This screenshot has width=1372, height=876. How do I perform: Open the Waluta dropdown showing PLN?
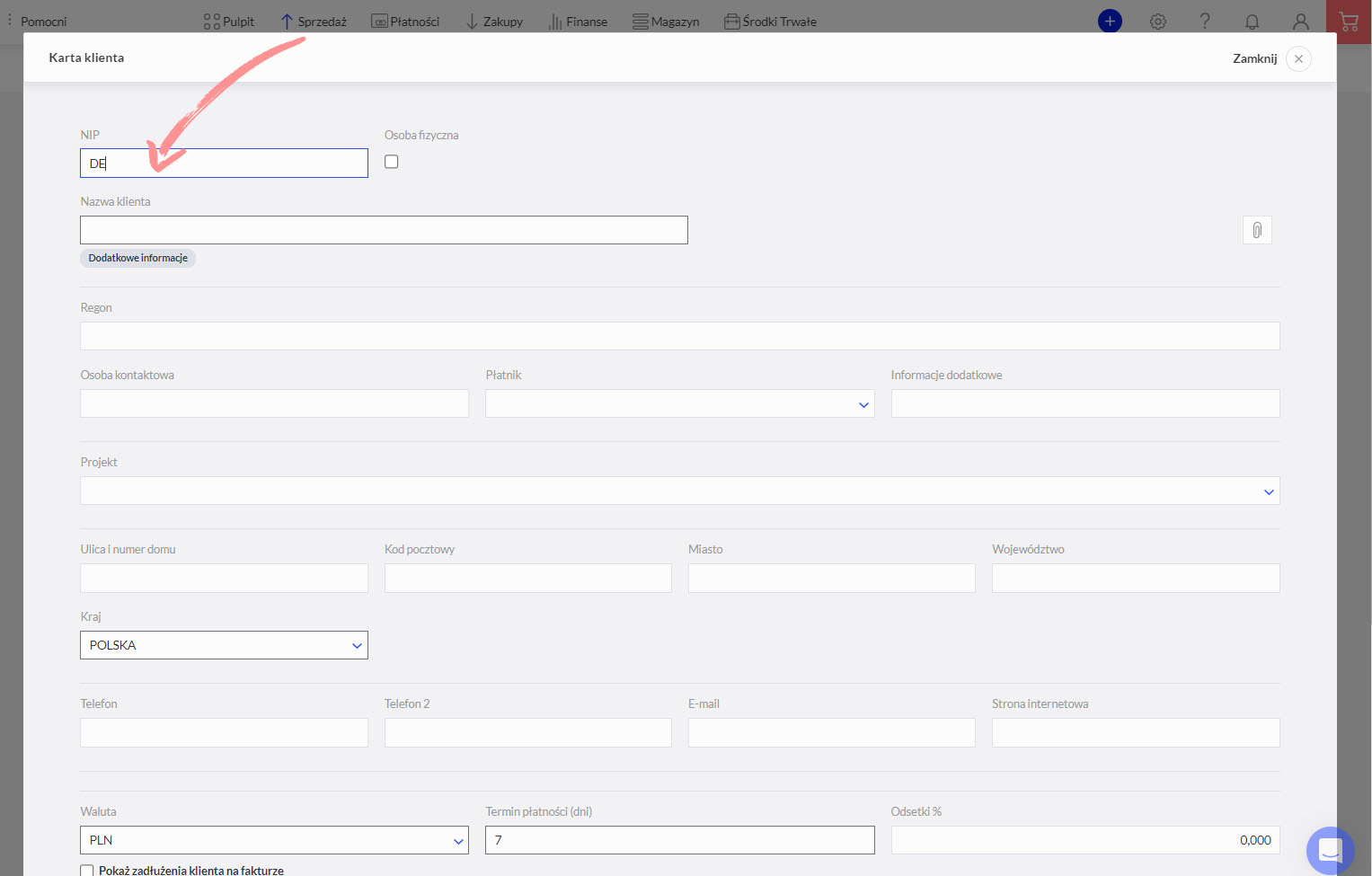(274, 840)
